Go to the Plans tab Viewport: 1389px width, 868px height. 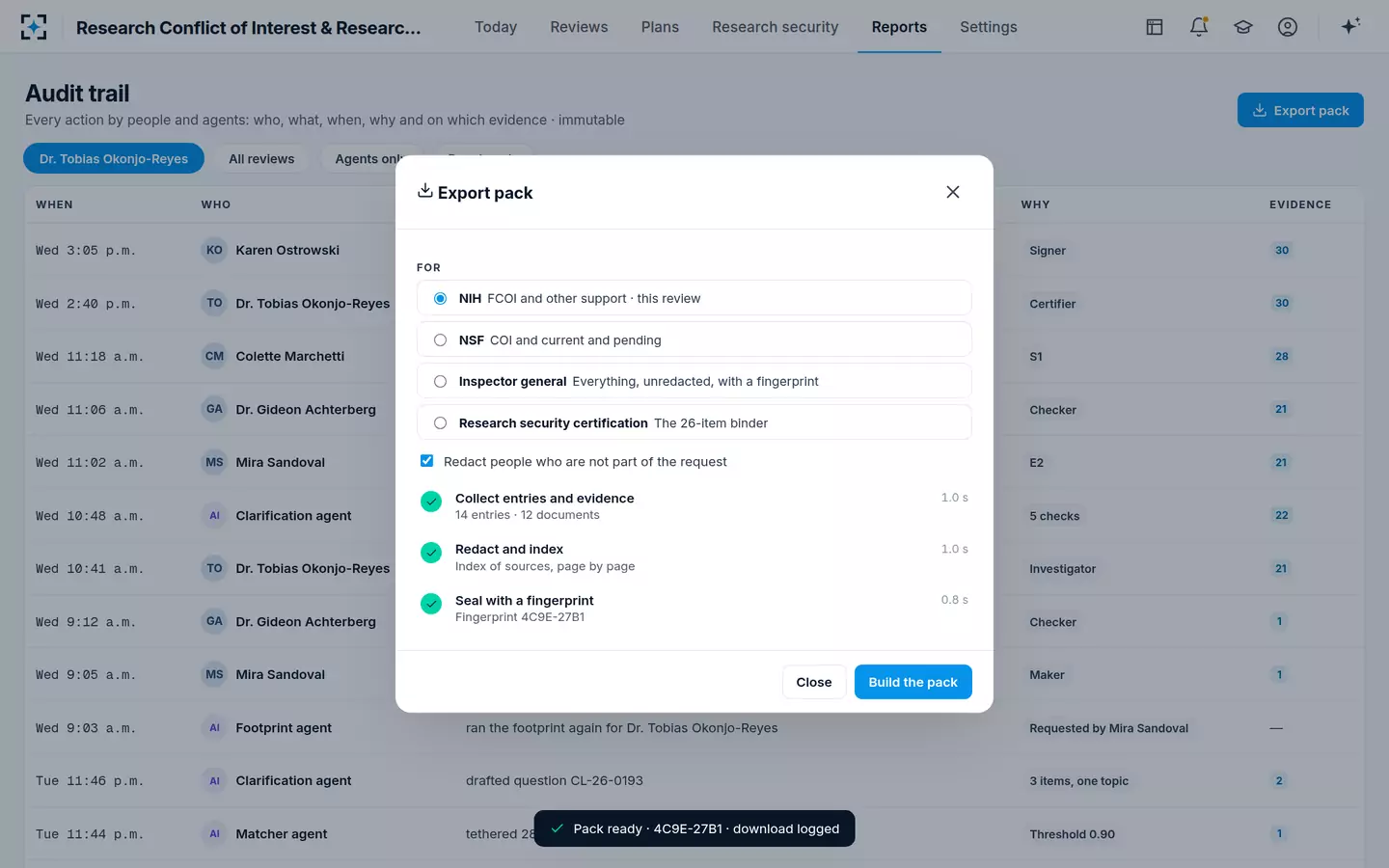point(660,27)
